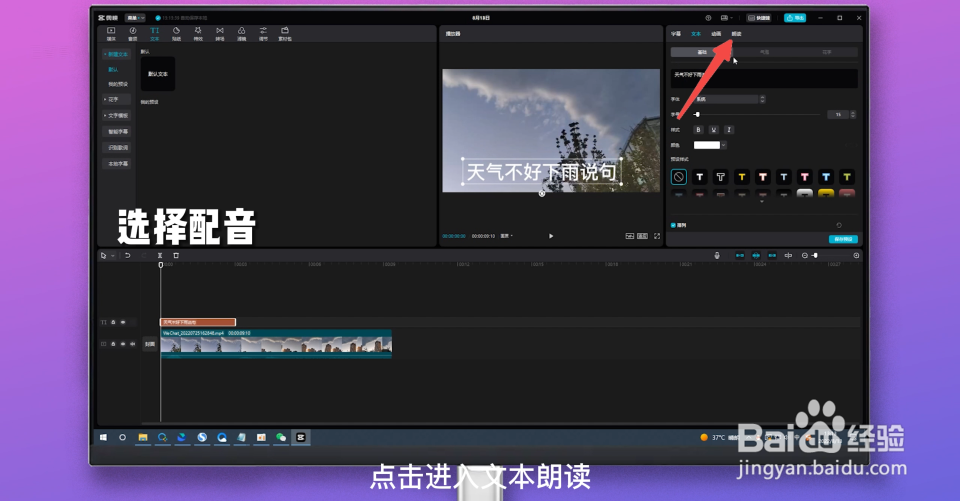
Task: Toggle Italic text style button
Action: (729, 130)
